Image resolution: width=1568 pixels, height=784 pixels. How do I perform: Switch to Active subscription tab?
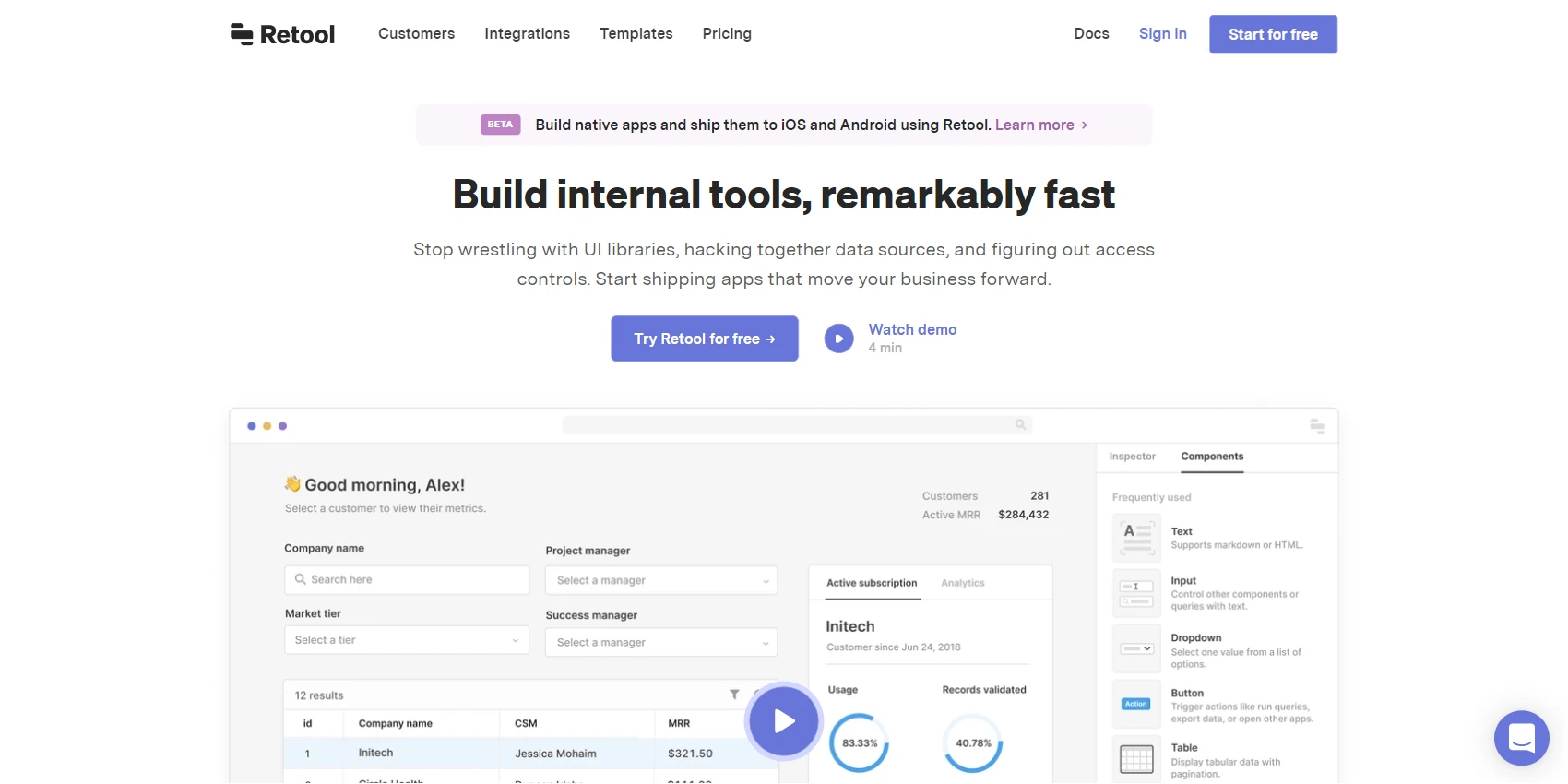pyautogui.click(x=872, y=583)
